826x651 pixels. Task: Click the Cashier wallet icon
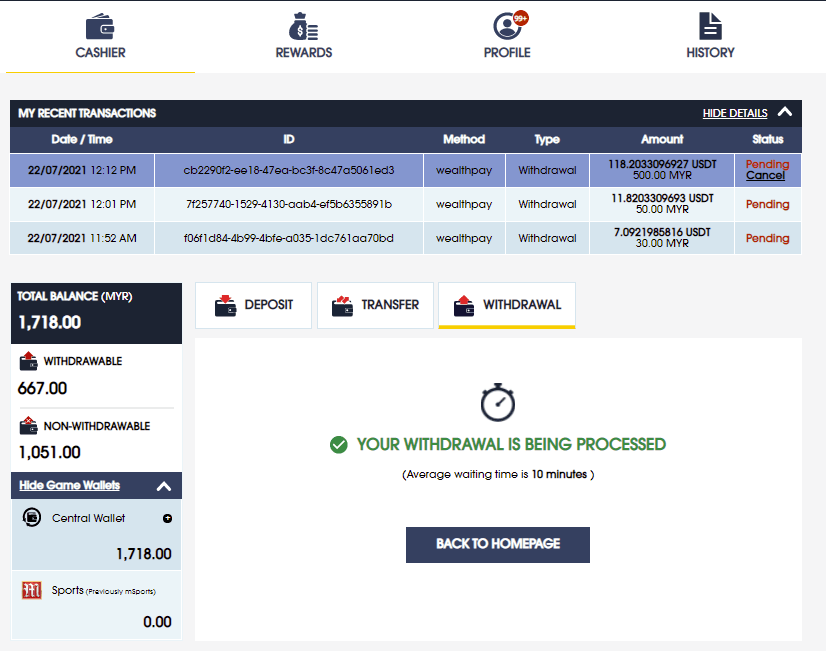point(100,26)
